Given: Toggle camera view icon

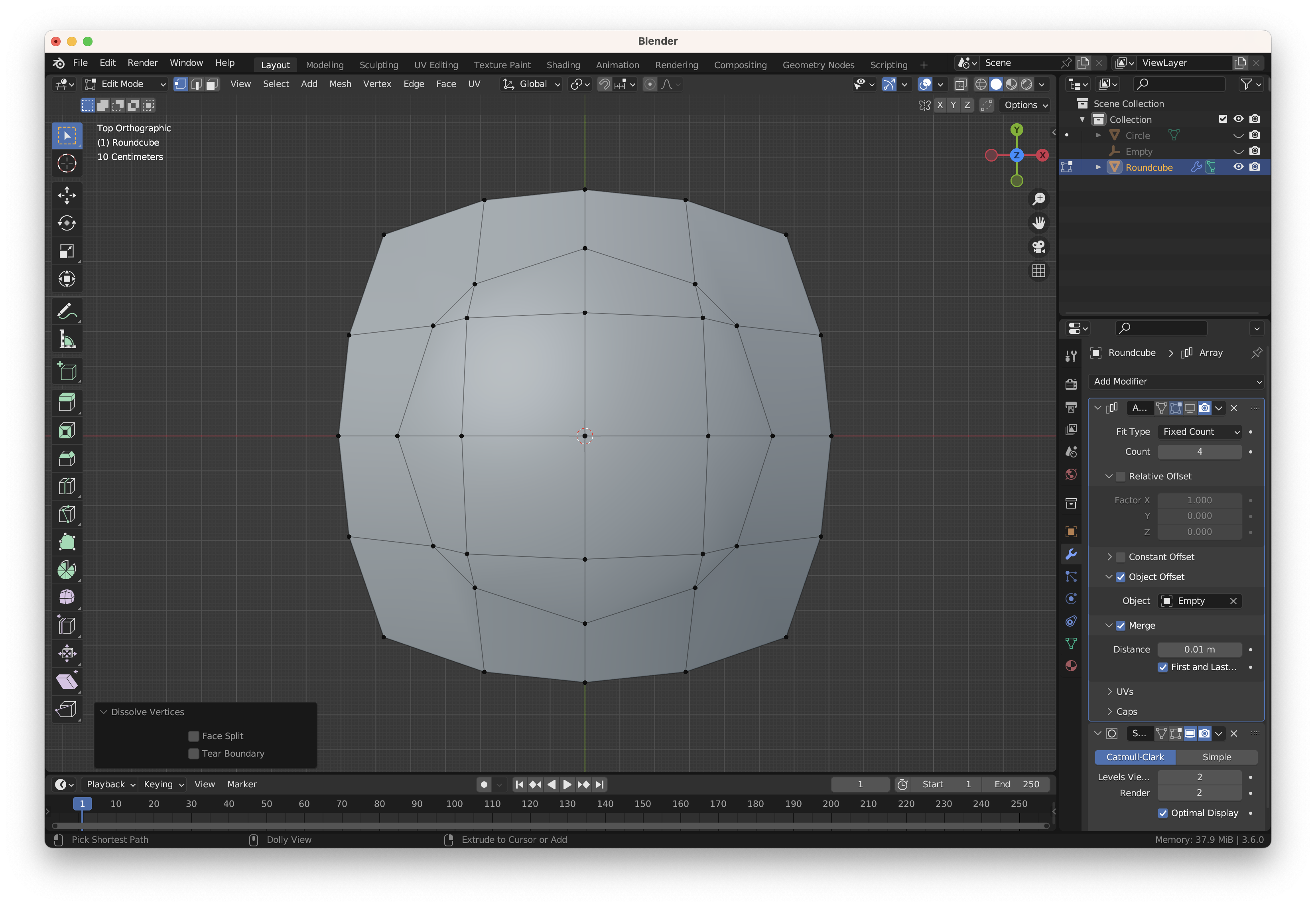Looking at the screenshot, I should coord(1039,247).
